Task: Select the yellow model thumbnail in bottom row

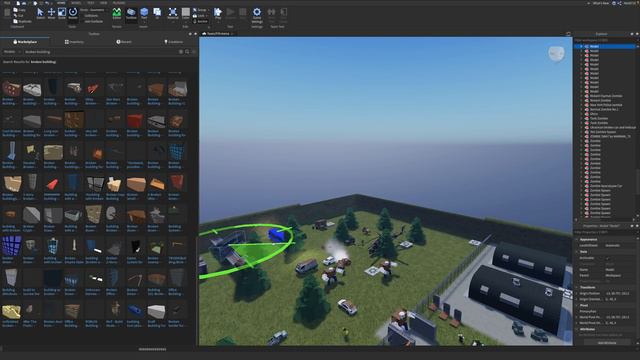Action: (x=11, y=312)
